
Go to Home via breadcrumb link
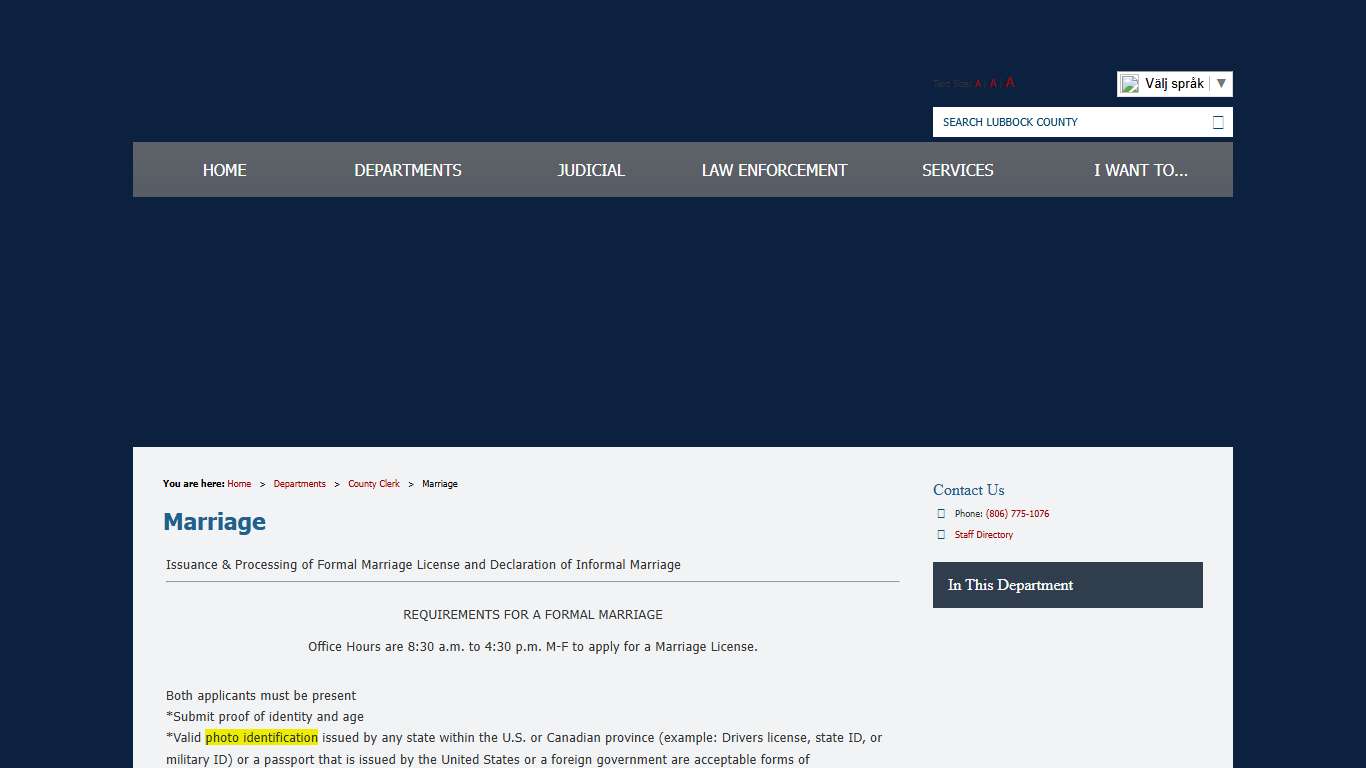239,484
